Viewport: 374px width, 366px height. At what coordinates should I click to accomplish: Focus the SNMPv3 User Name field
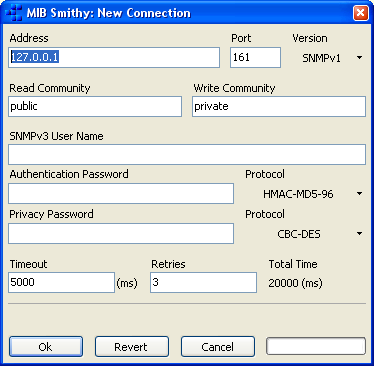coord(187,154)
